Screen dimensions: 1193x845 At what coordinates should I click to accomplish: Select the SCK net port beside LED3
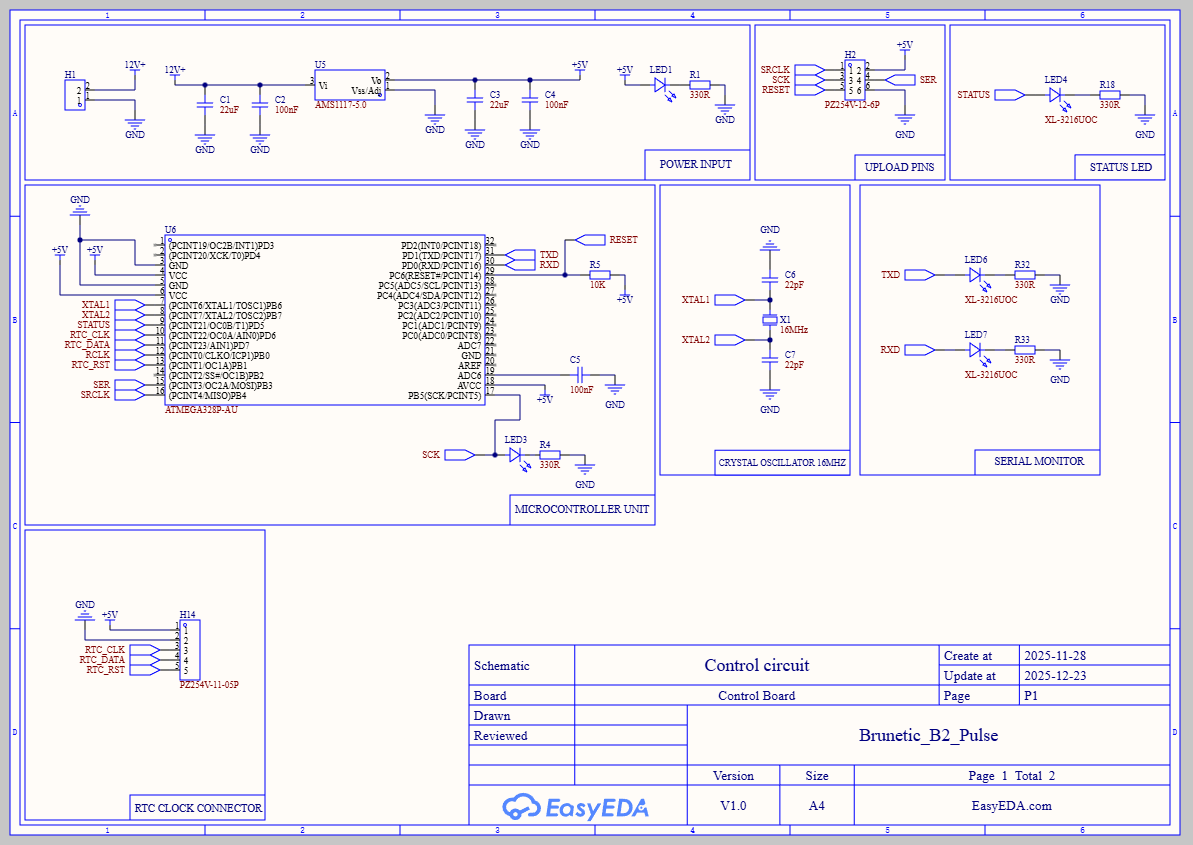(460, 455)
